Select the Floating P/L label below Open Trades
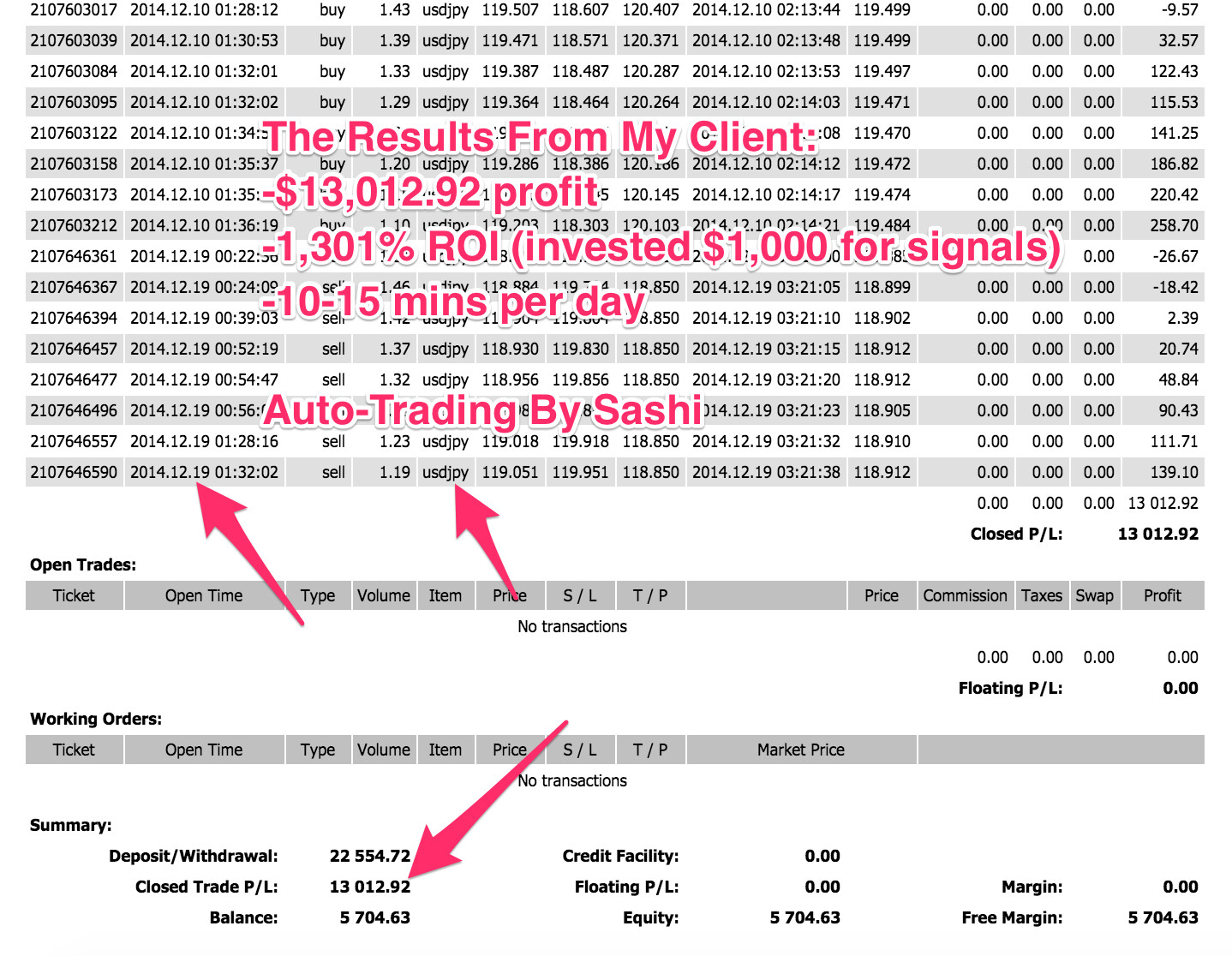Screen dimensions: 1232x956 click(x=1010, y=688)
